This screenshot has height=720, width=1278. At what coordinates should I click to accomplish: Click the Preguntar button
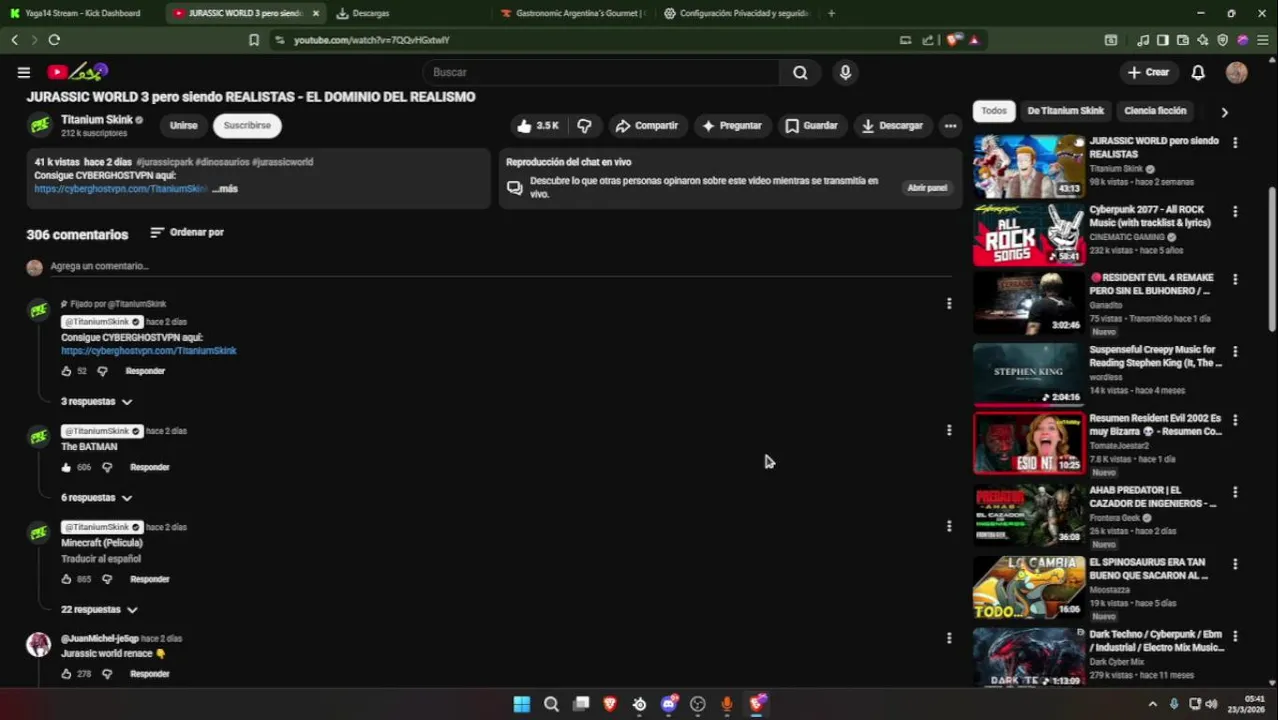point(731,126)
